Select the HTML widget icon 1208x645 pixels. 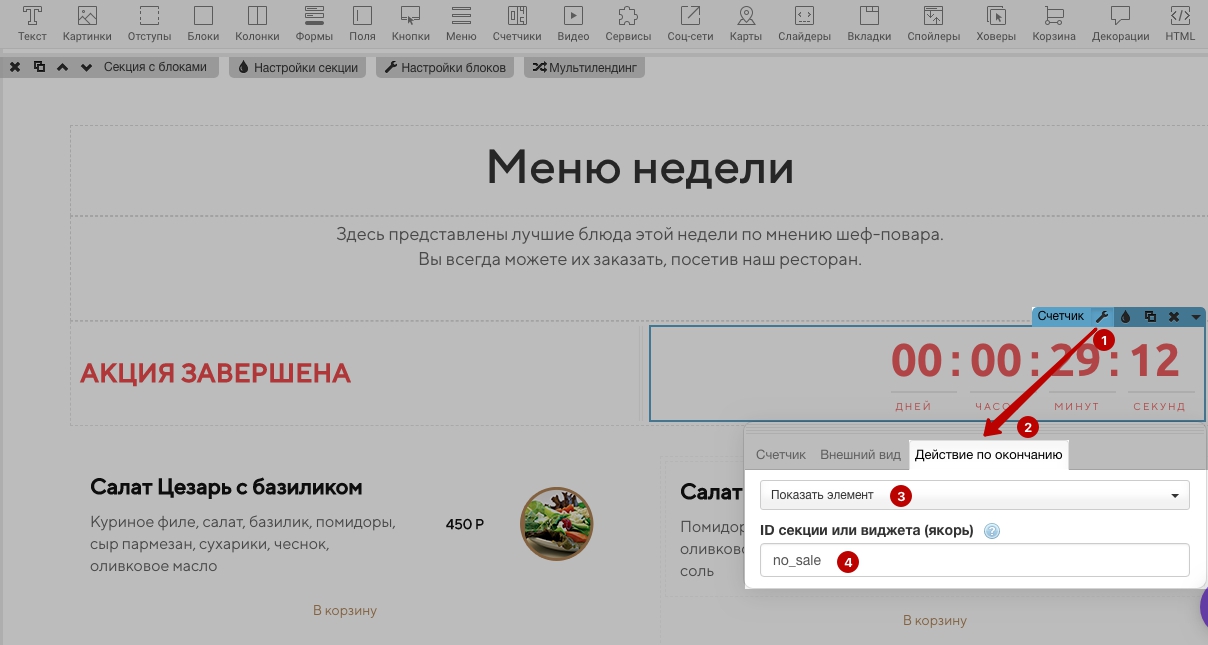tap(1180, 24)
